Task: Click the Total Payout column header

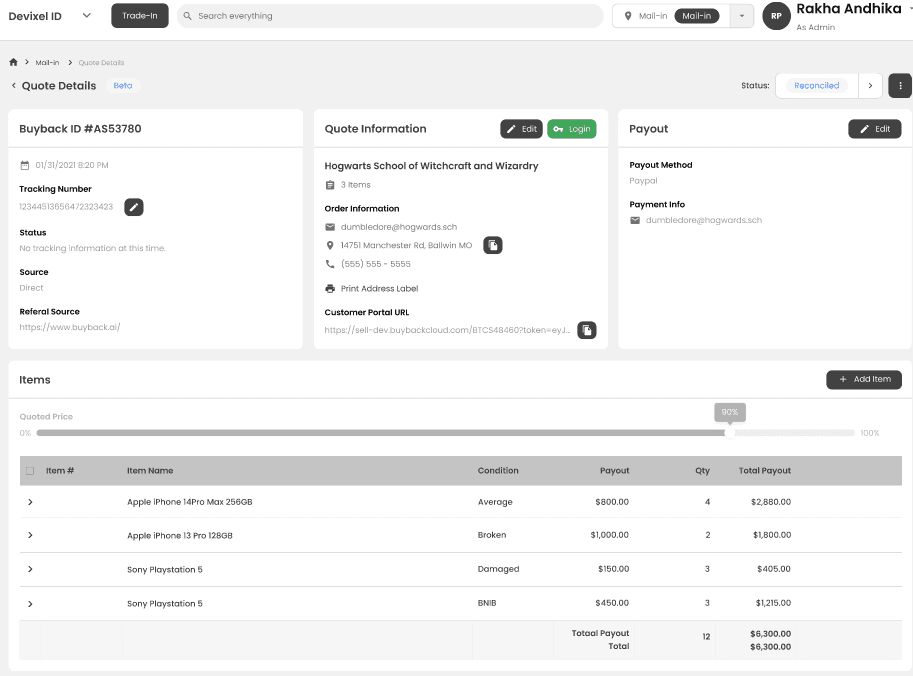Action: coord(765,470)
